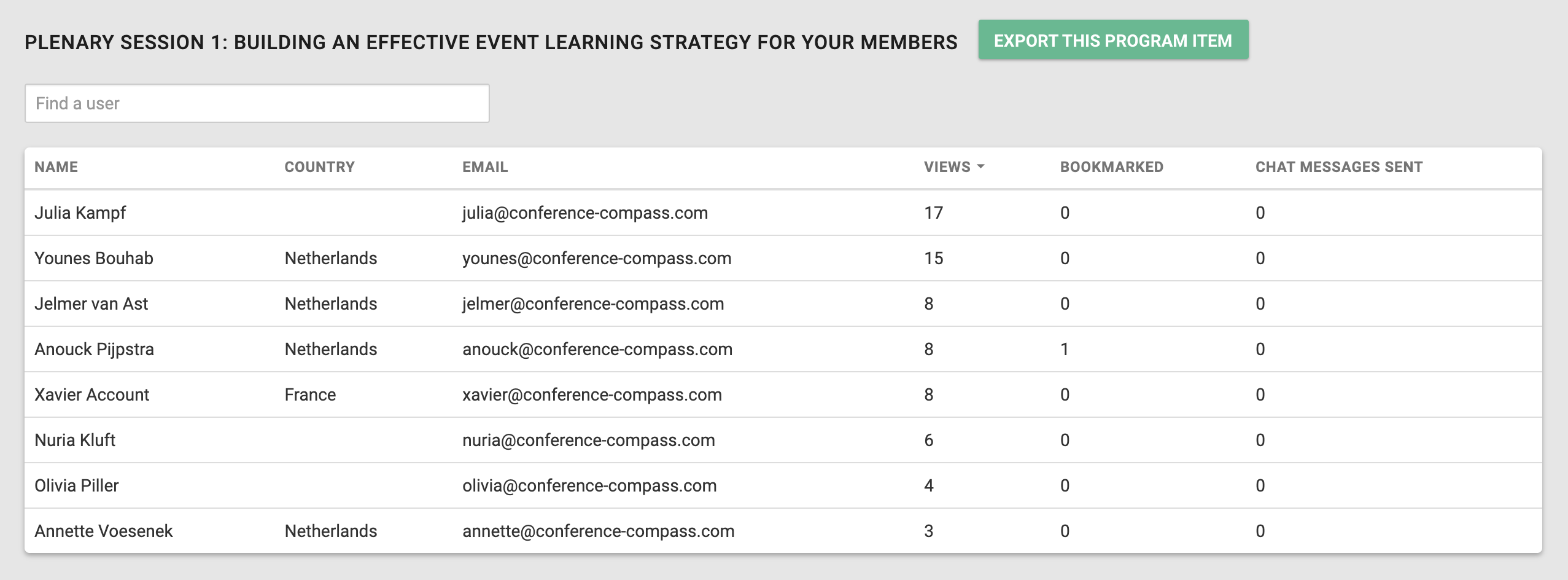This screenshot has height=580, width=1568.
Task: Click the email nuria@conference-compass.com
Action: pyautogui.click(x=588, y=440)
